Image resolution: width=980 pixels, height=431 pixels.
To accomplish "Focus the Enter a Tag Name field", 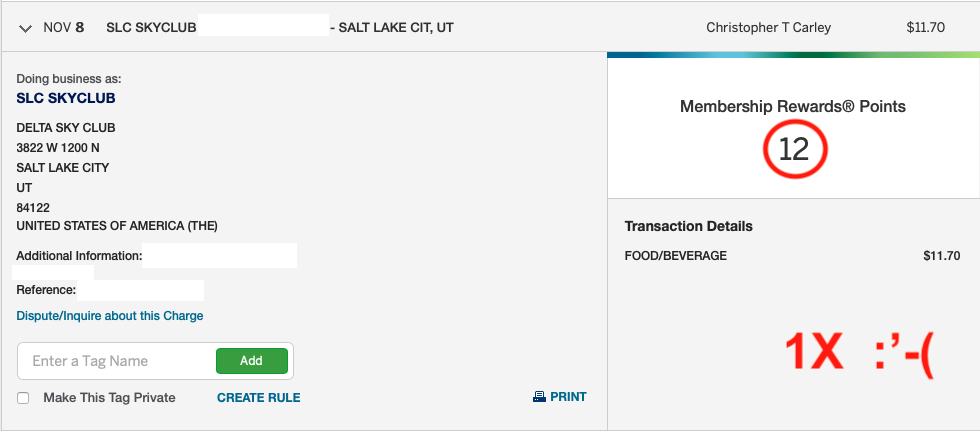I will [x=118, y=361].
